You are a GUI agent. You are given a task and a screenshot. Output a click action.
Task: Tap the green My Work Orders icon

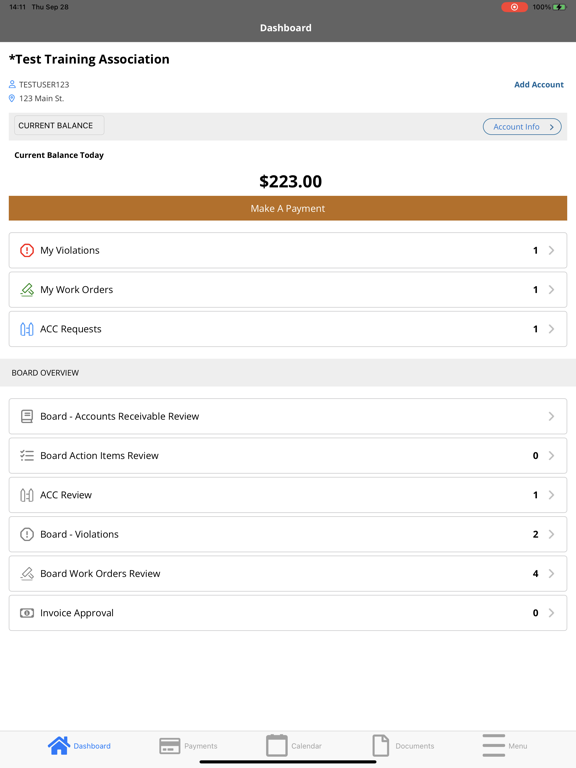pyautogui.click(x=27, y=290)
